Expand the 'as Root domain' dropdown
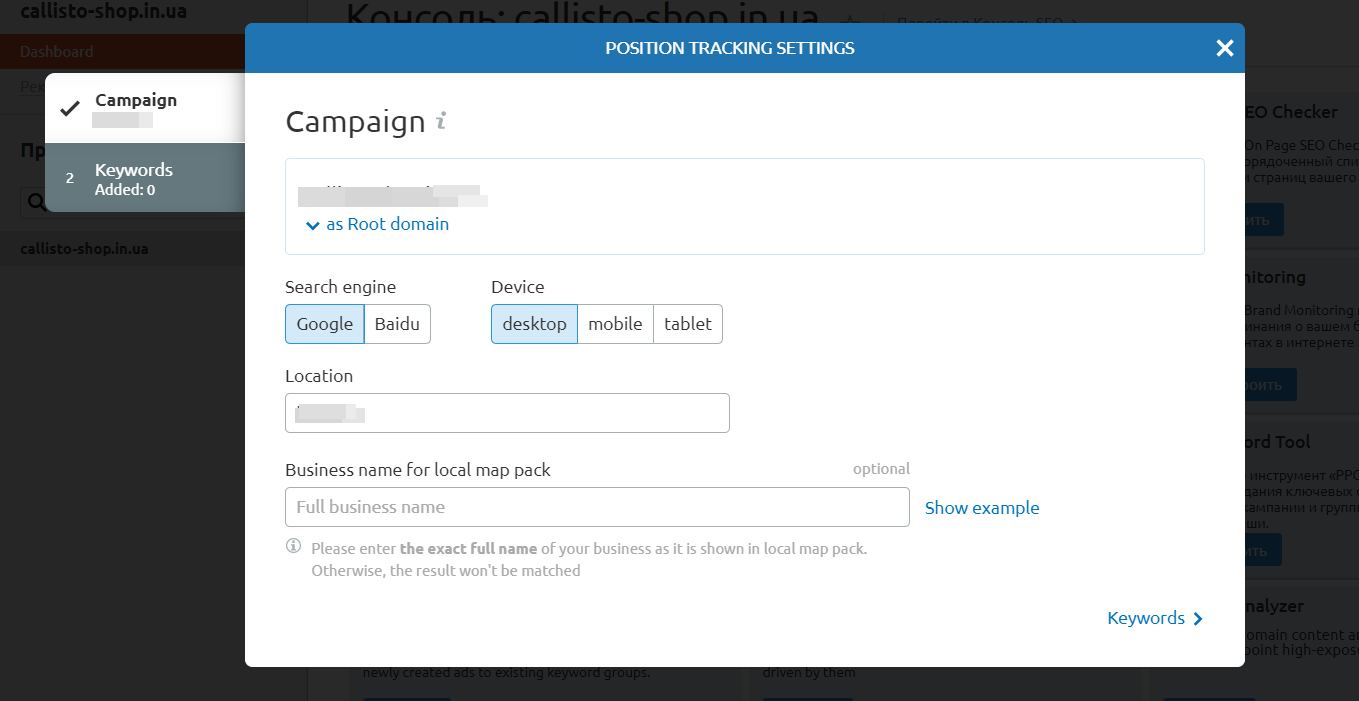The height and width of the screenshot is (701, 1359). pos(377,224)
